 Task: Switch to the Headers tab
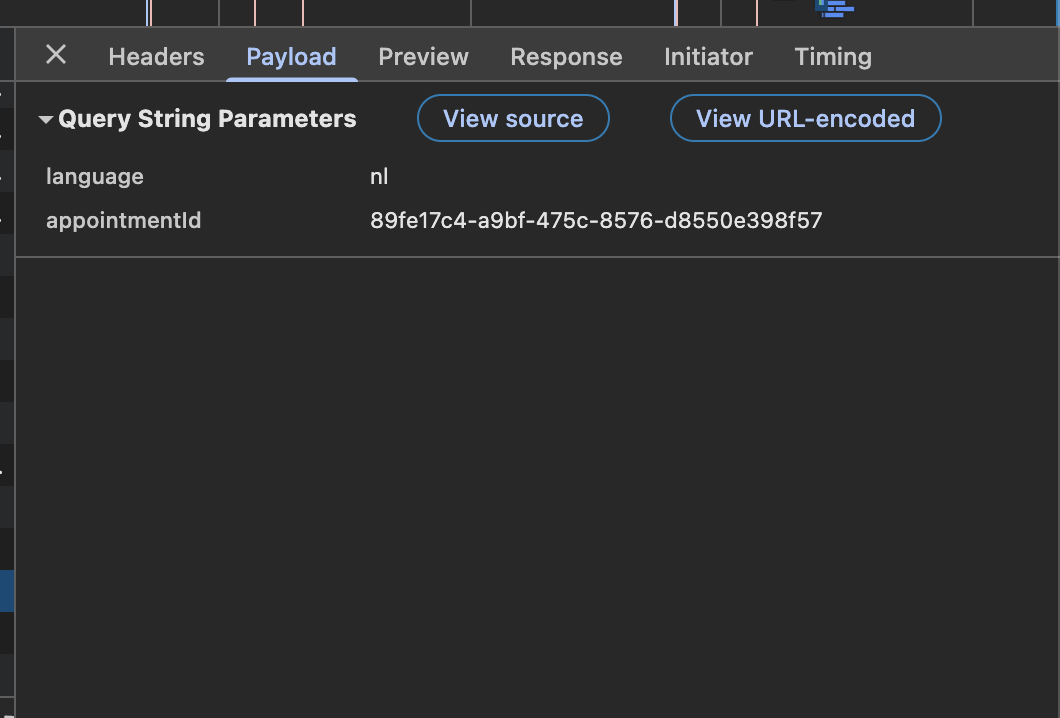point(156,57)
